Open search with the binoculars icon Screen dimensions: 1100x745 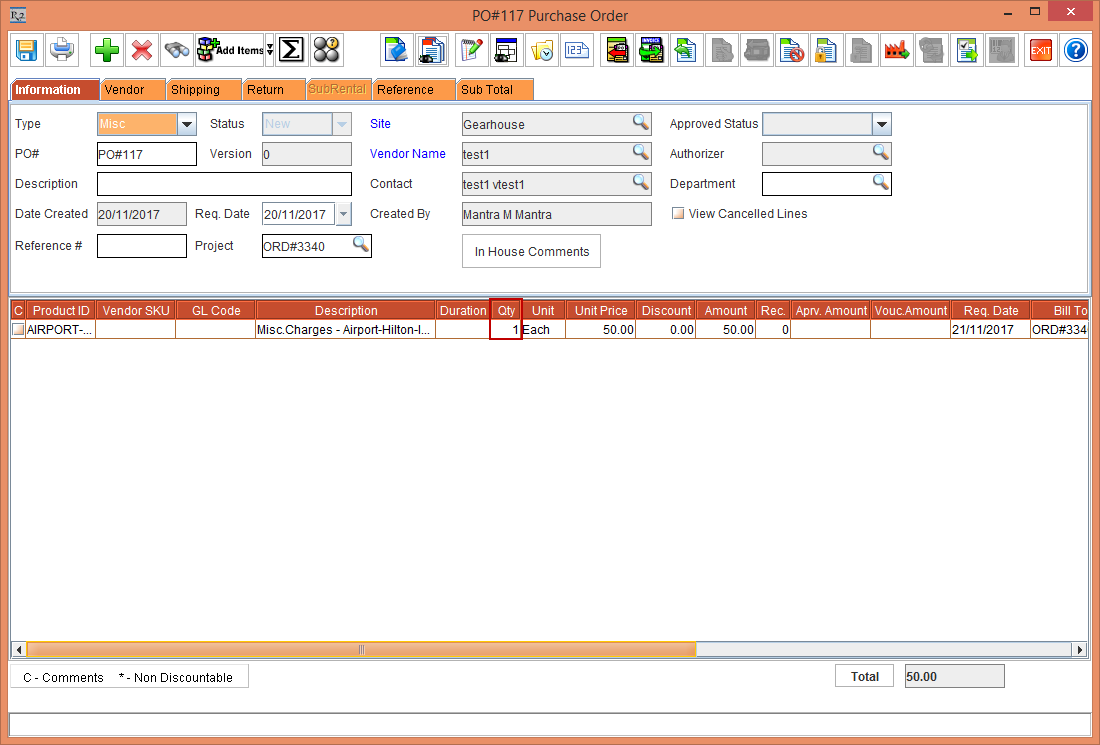[177, 49]
